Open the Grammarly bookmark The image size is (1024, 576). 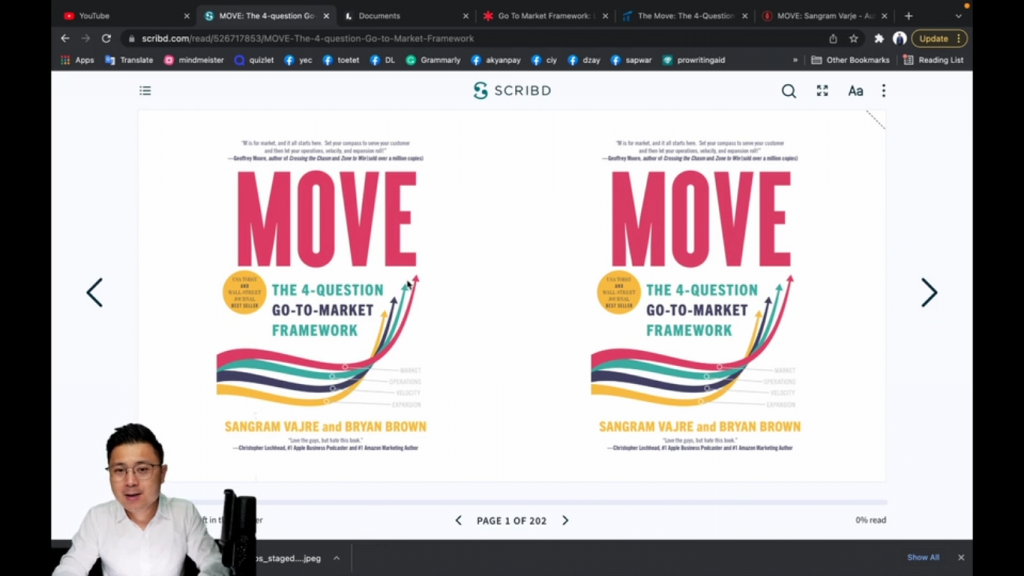[x=433, y=60]
